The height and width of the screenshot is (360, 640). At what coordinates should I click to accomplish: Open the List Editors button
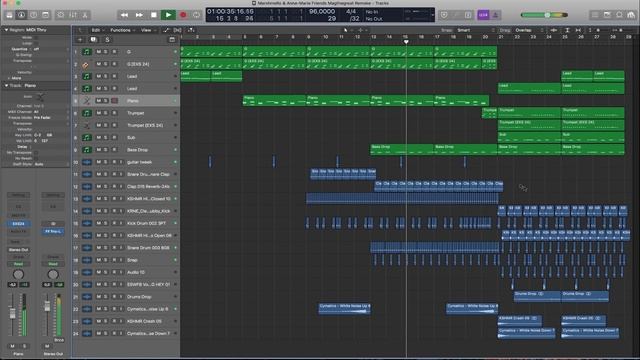[595, 15]
